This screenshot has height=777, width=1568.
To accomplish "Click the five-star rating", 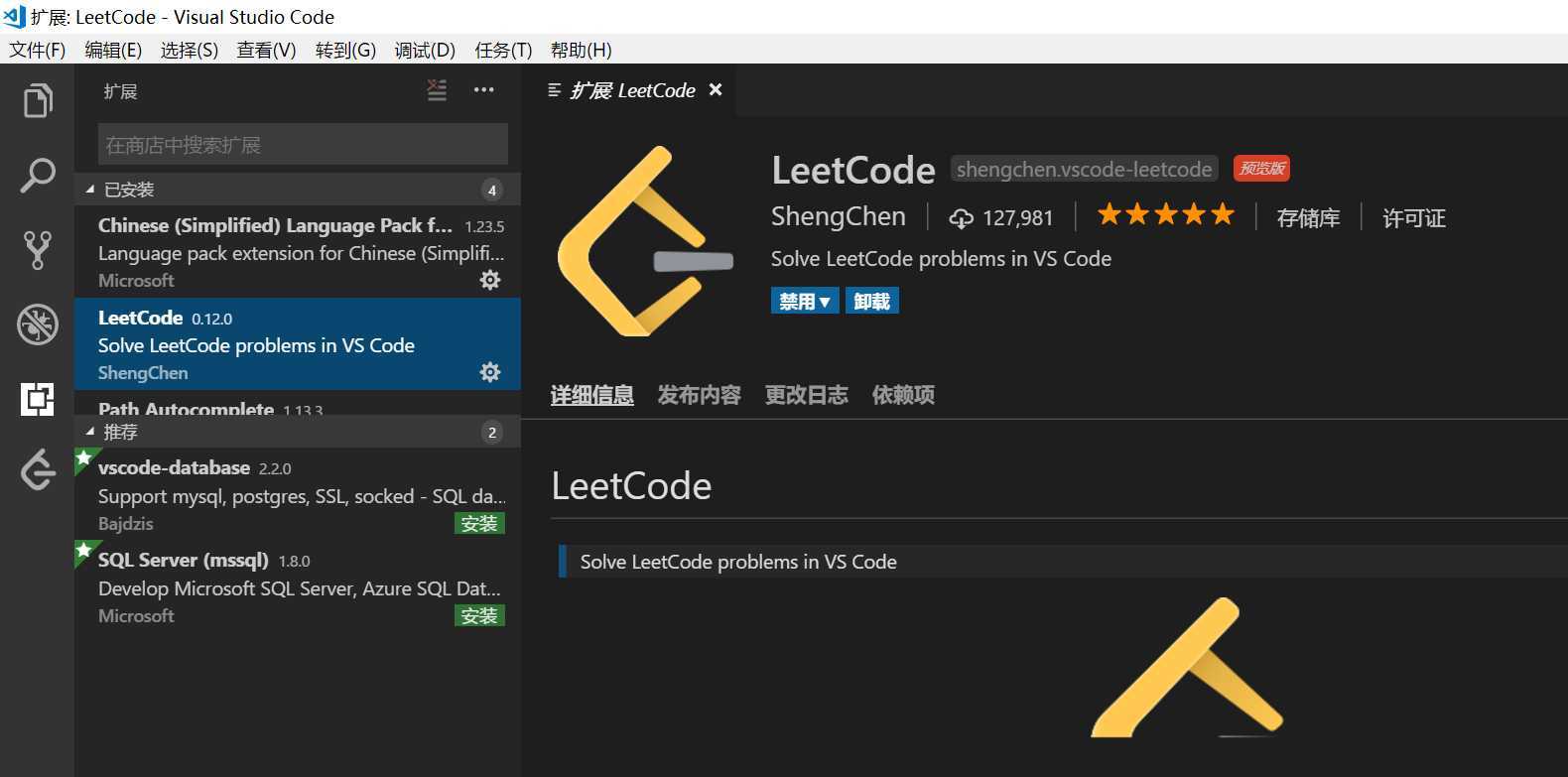I will 1166,214.
